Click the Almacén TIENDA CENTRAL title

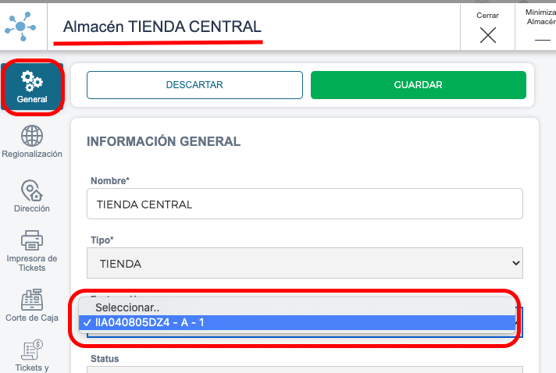tap(162, 27)
